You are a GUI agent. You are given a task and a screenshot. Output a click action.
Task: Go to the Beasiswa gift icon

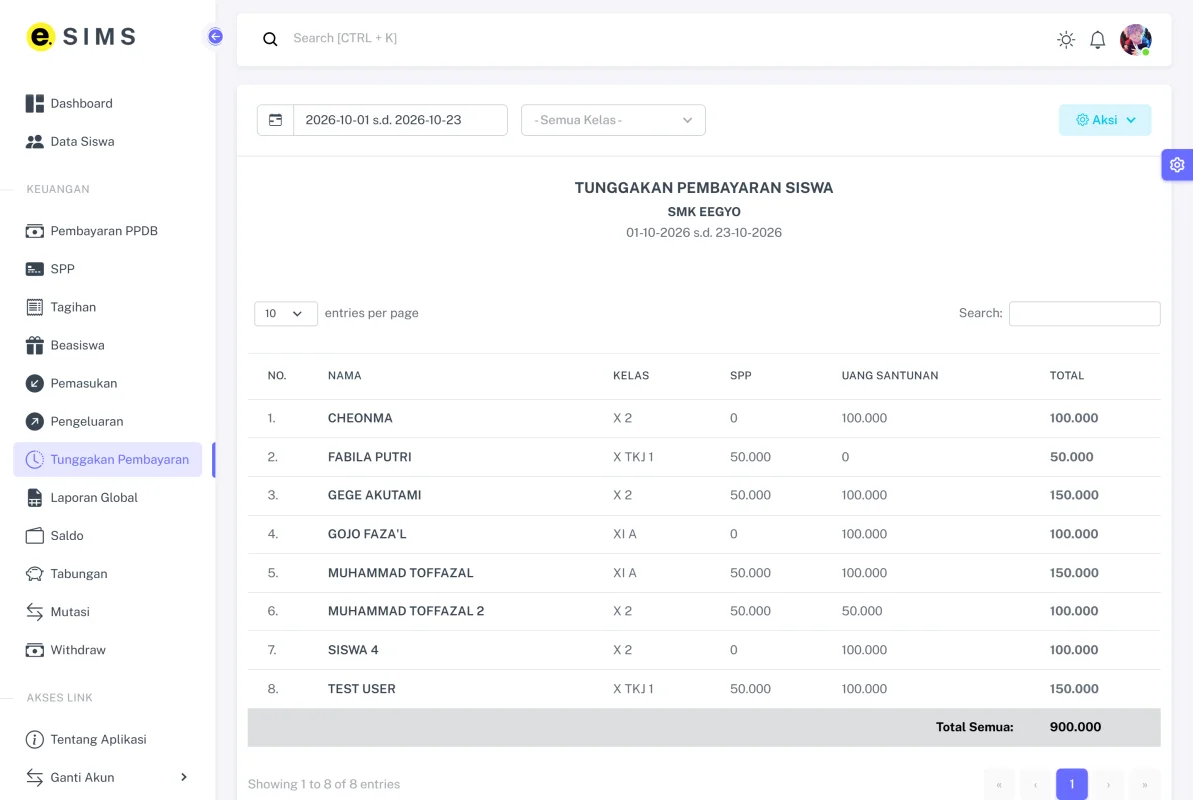[x=35, y=345]
